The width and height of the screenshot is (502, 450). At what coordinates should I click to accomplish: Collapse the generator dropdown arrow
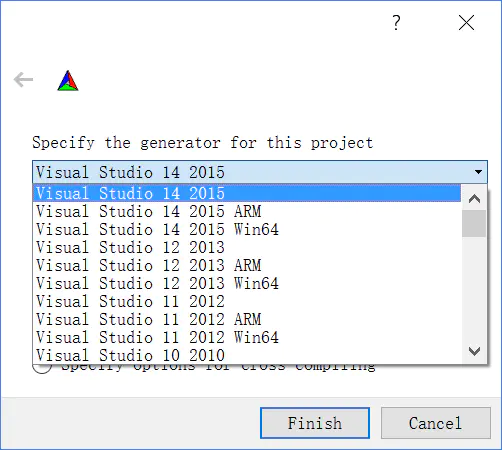pyautogui.click(x=478, y=172)
